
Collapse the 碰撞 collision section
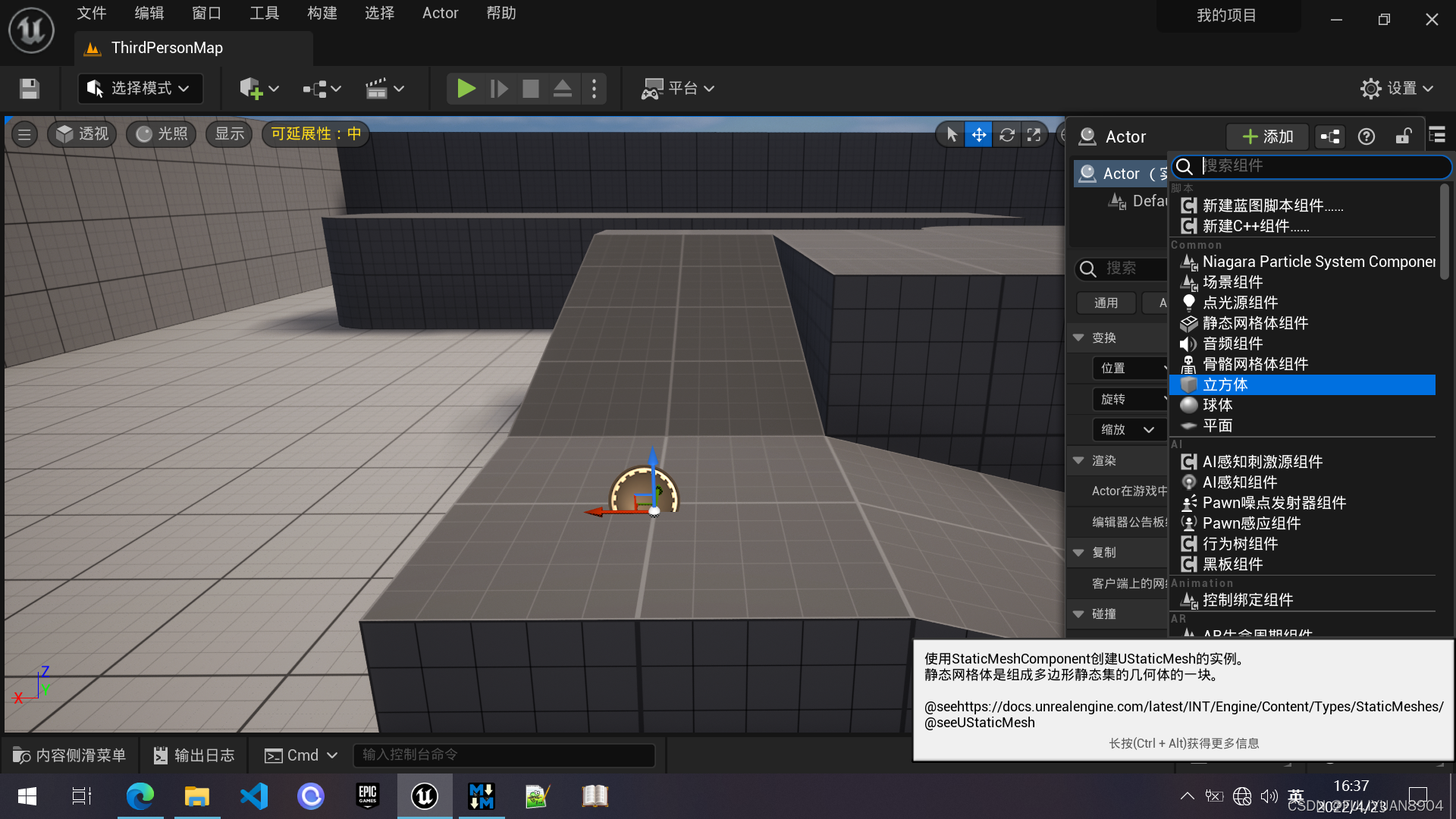[x=1078, y=614]
